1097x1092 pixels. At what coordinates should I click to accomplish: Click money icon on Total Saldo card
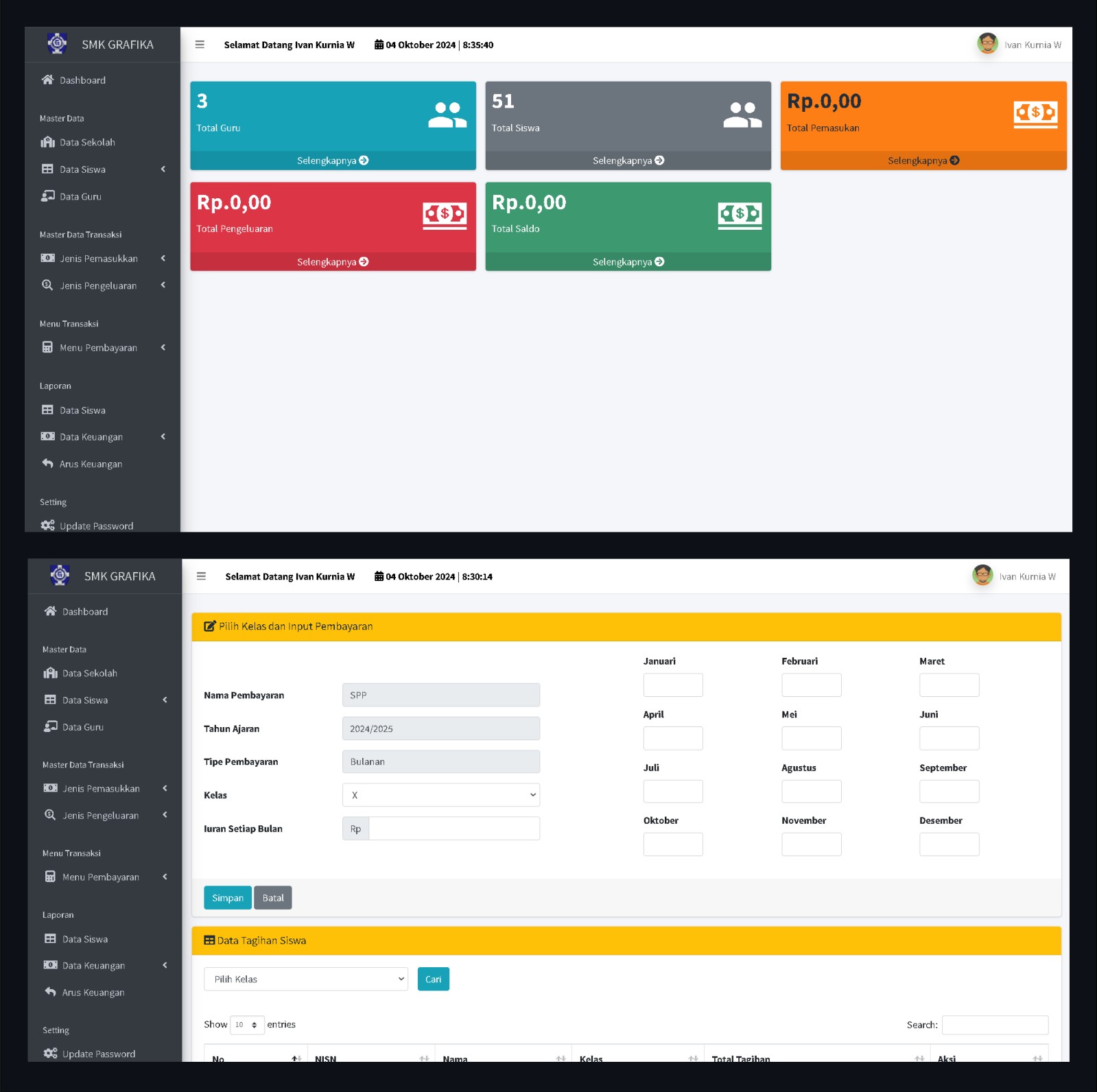(x=740, y=215)
